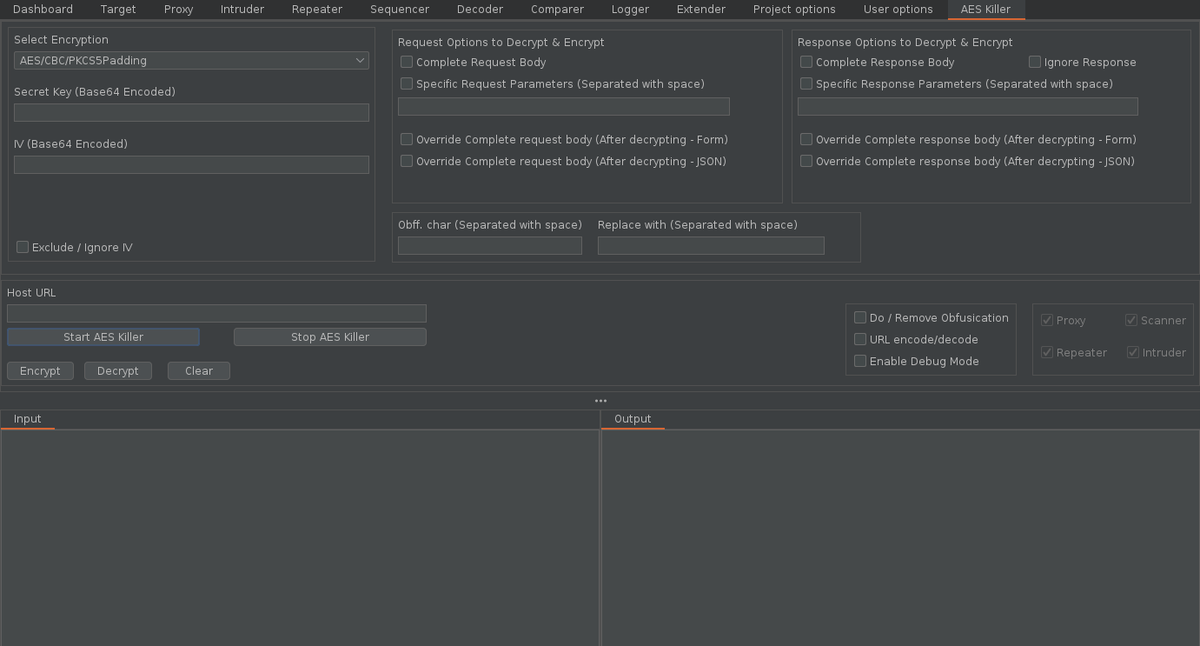
Task: Click the Encrypt button
Action: coord(40,371)
